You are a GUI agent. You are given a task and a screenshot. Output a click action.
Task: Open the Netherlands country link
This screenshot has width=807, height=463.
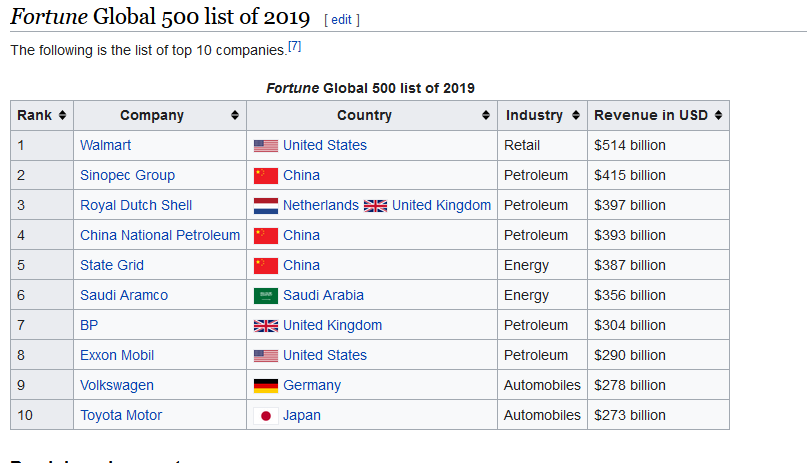point(321,205)
